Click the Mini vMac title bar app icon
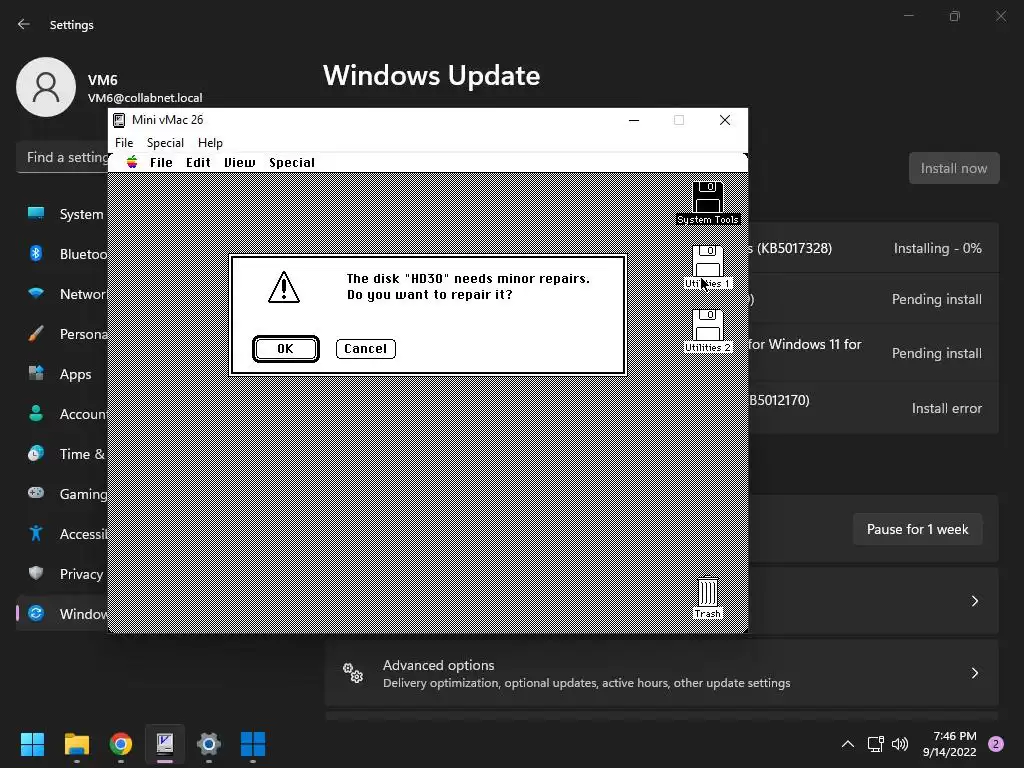Screen dimensions: 1024x768 pos(119,120)
